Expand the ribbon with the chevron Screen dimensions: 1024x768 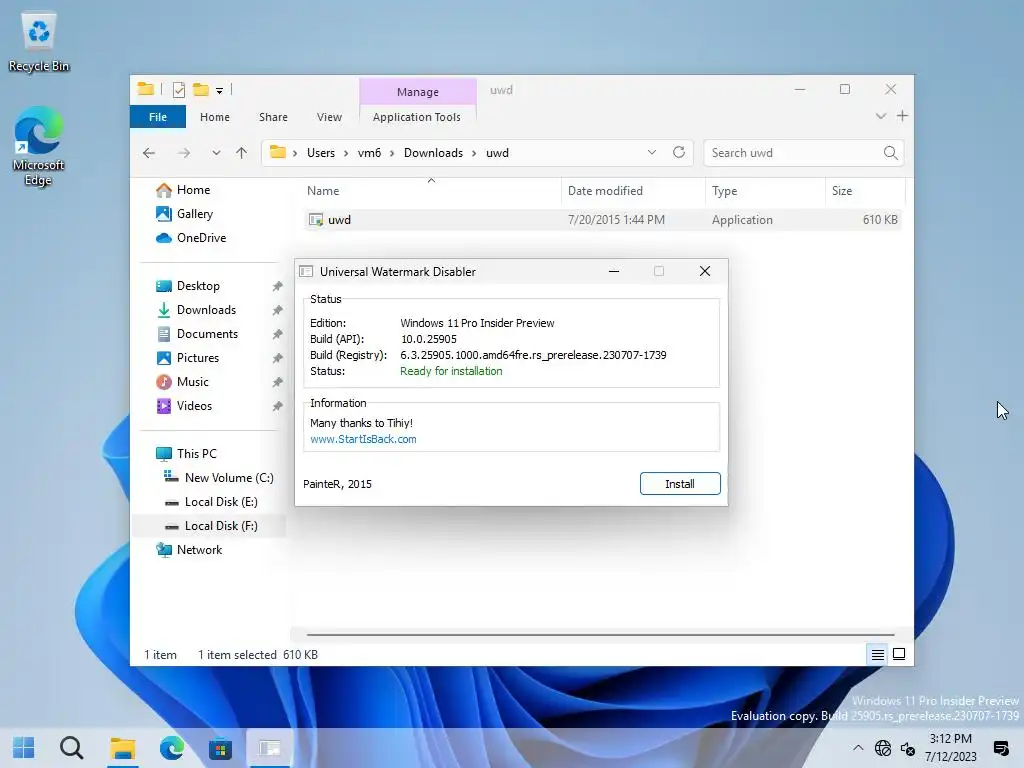[881, 116]
